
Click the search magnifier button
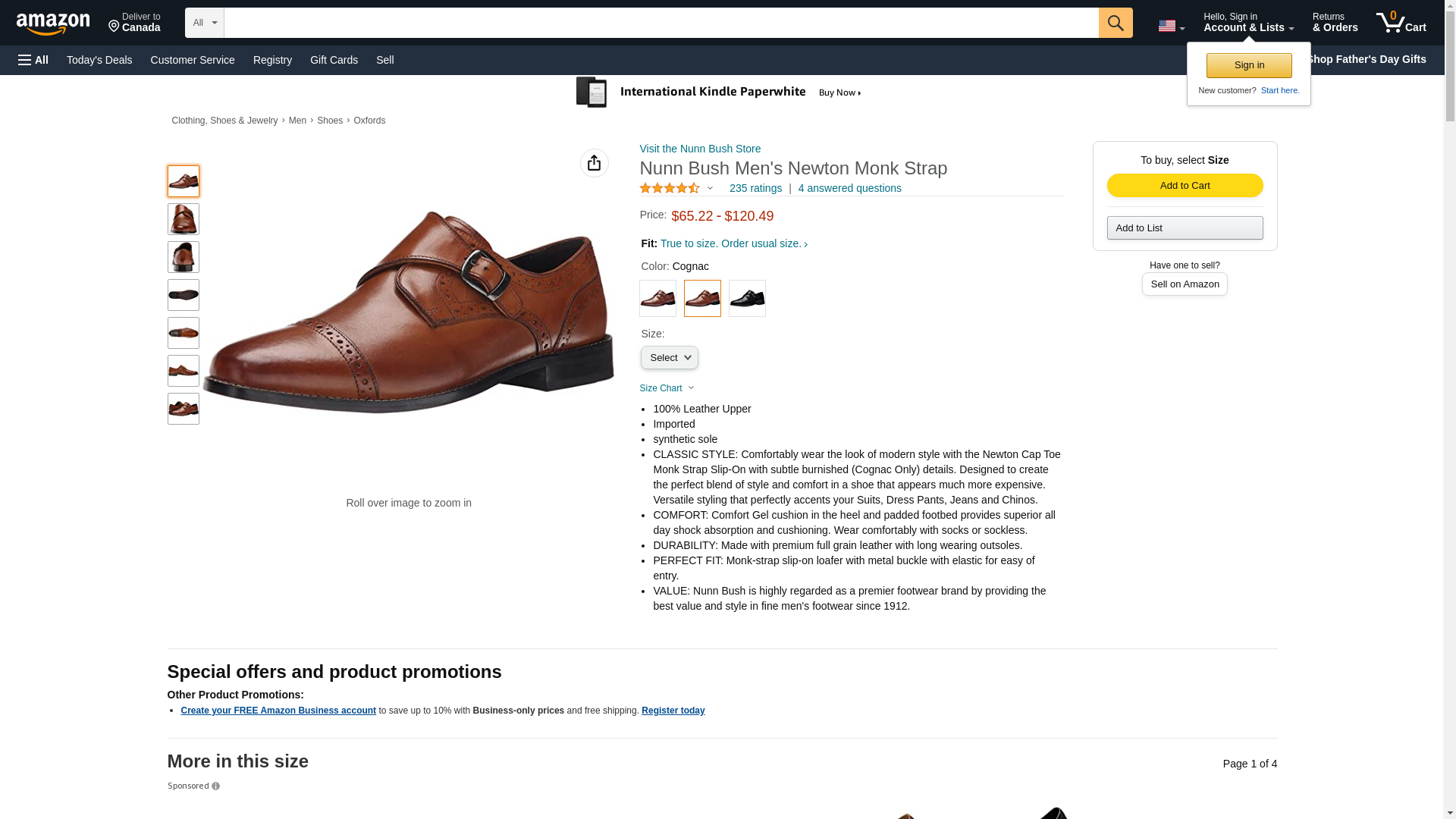coord(1115,23)
